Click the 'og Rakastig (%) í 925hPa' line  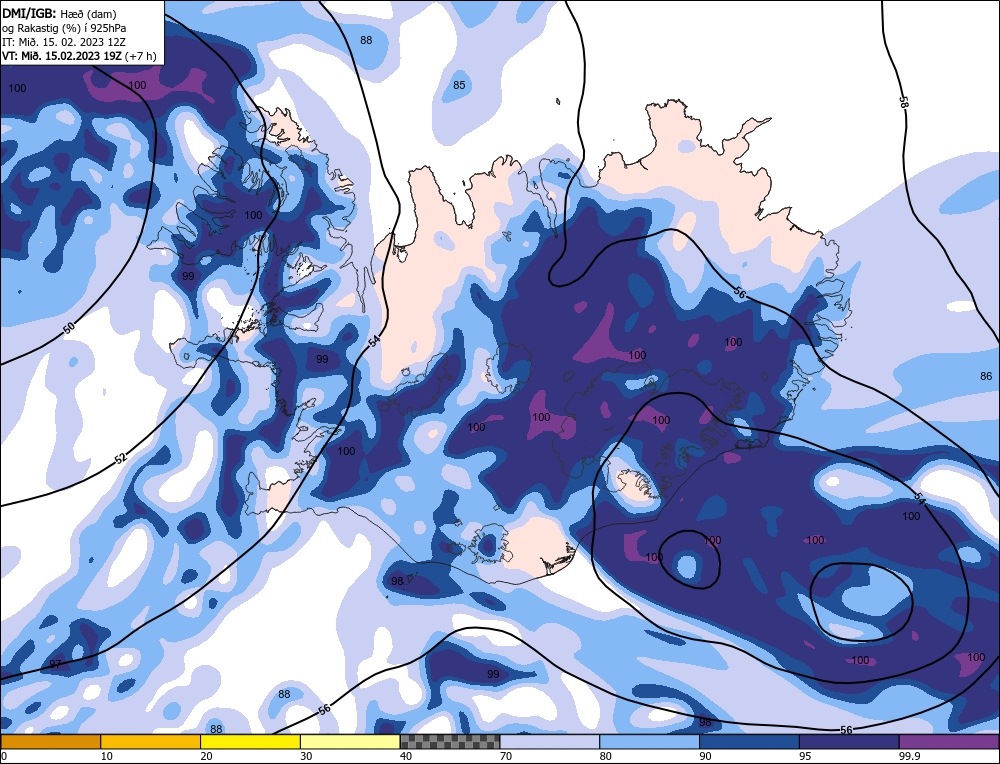[64, 27]
